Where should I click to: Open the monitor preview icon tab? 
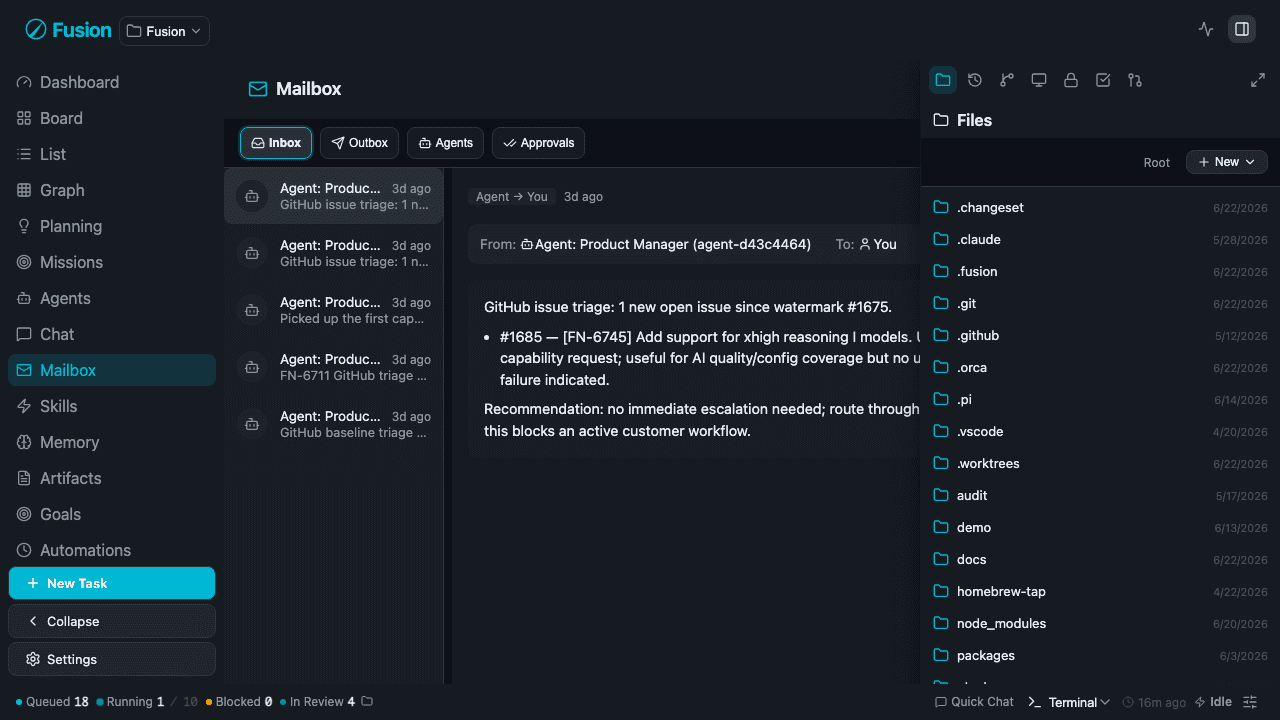coord(1039,80)
